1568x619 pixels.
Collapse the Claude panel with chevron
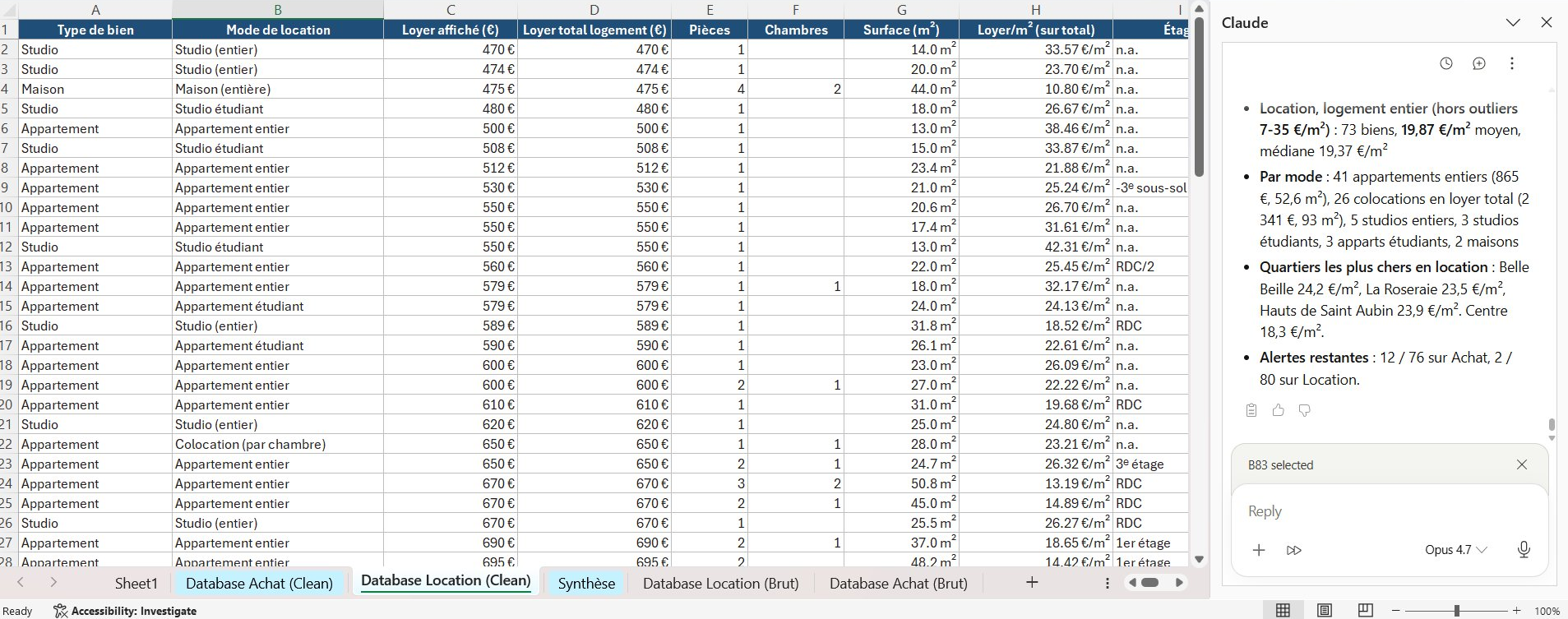[x=1513, y=23]
